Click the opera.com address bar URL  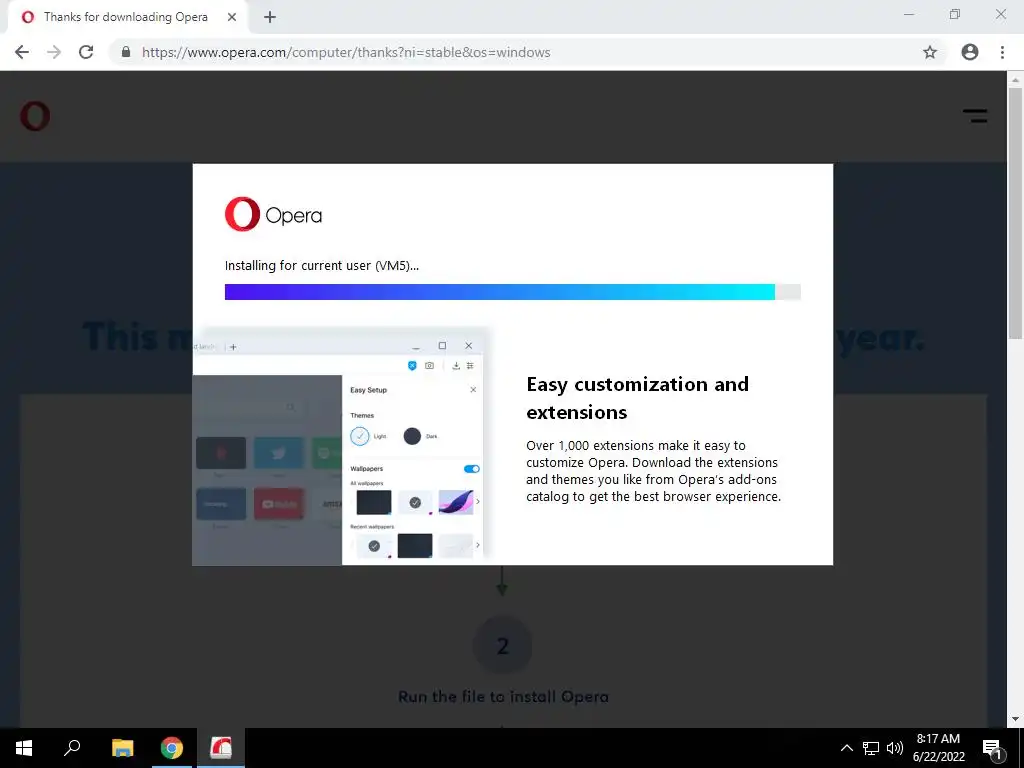click(346, 52)
